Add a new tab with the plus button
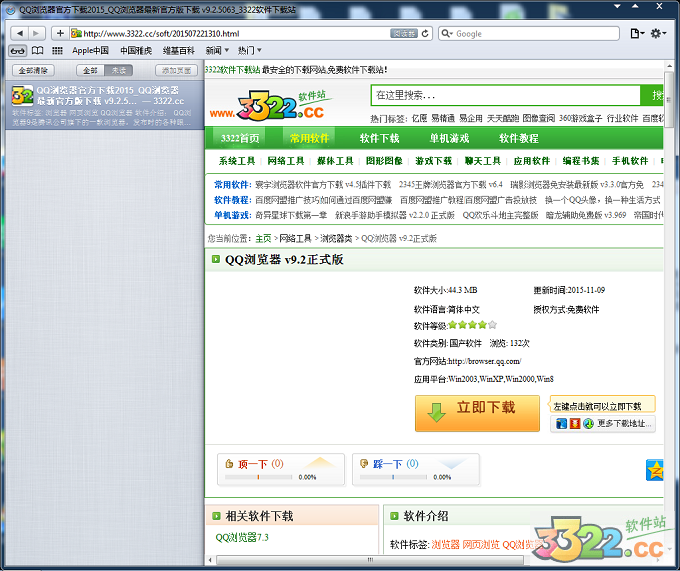The width and height of the screenshot is (680, 571). pos(60,33)
